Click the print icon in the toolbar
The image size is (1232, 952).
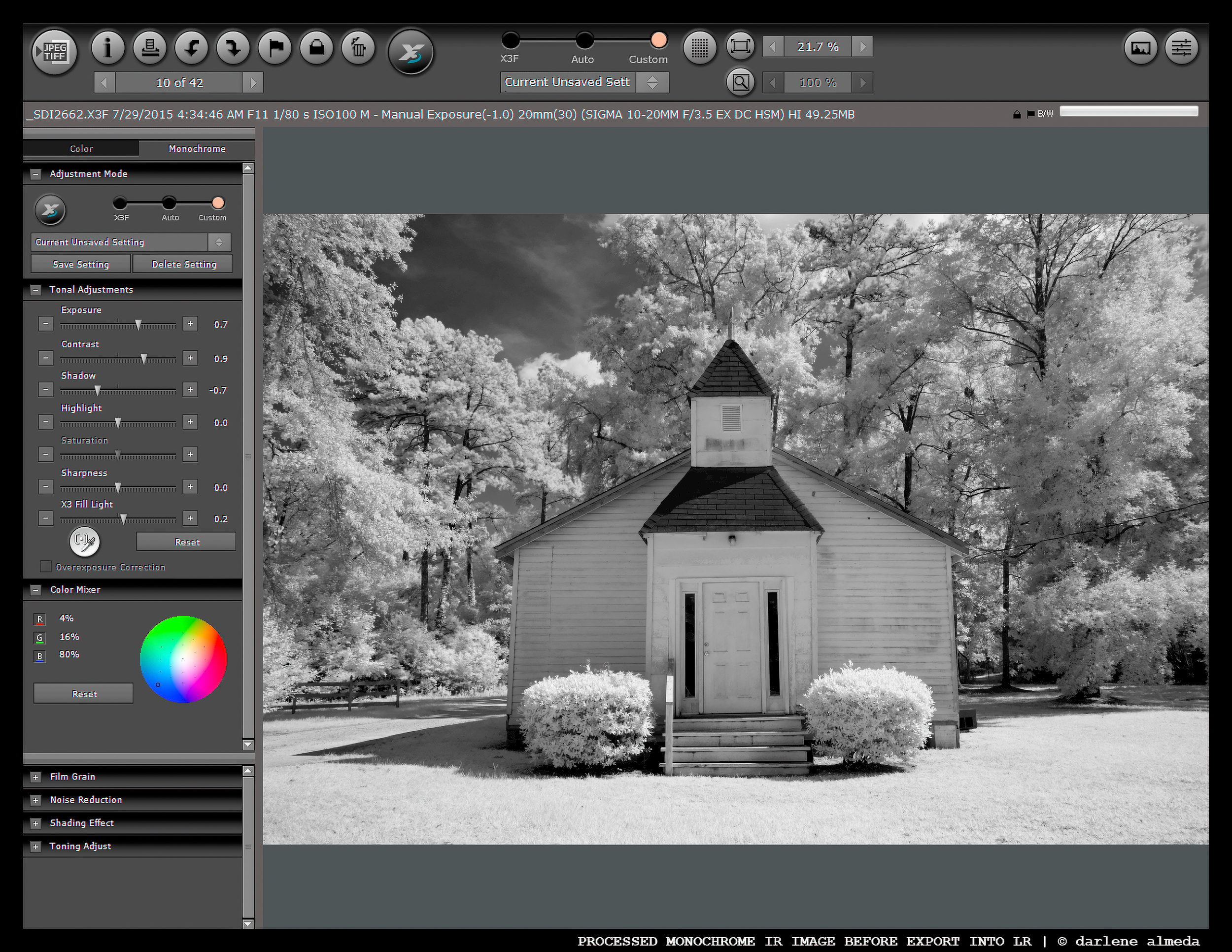pyautogui.click(x=149, y=47)
